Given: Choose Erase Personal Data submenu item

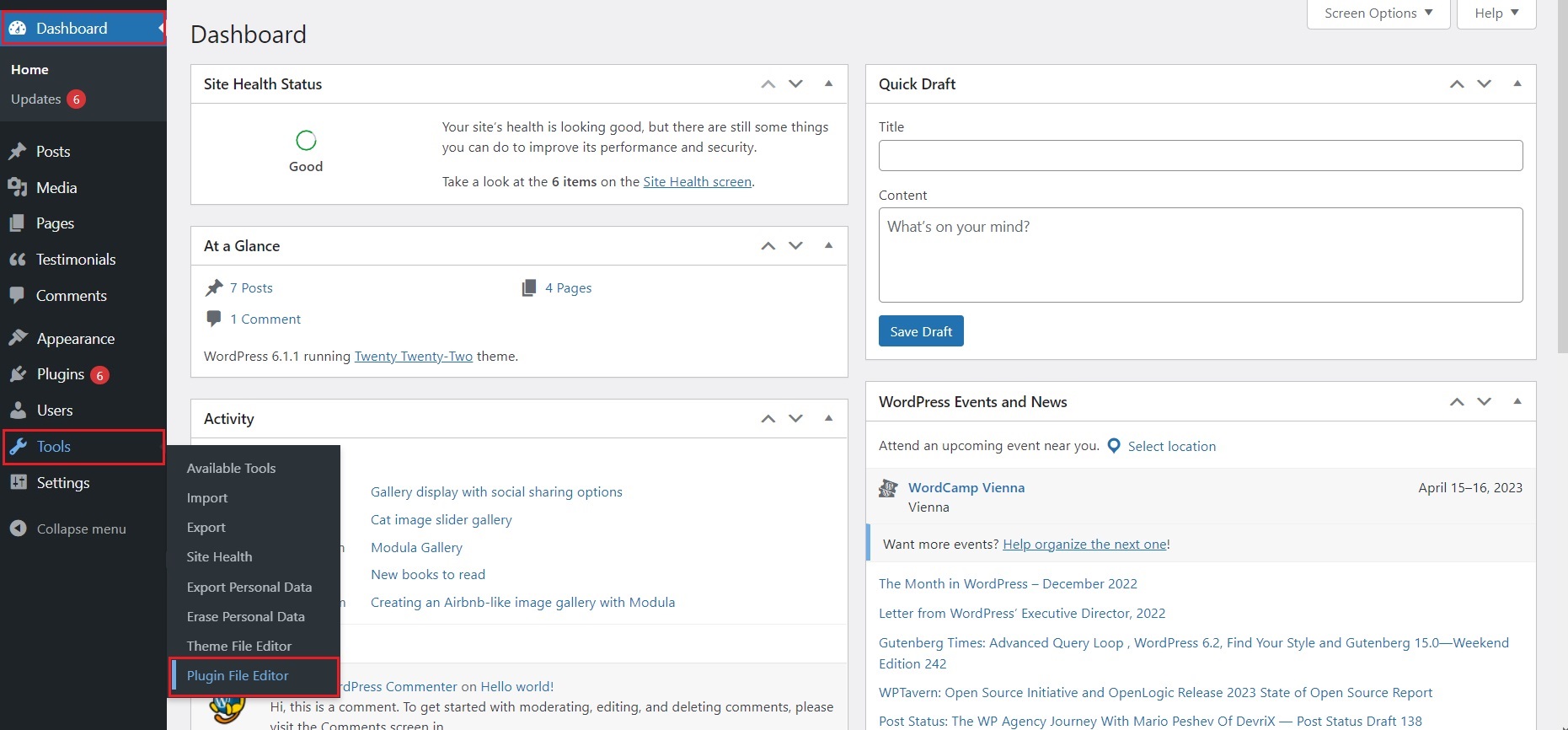Looking at the screenshot, I should pyautogui.click(x=246, y=617).
